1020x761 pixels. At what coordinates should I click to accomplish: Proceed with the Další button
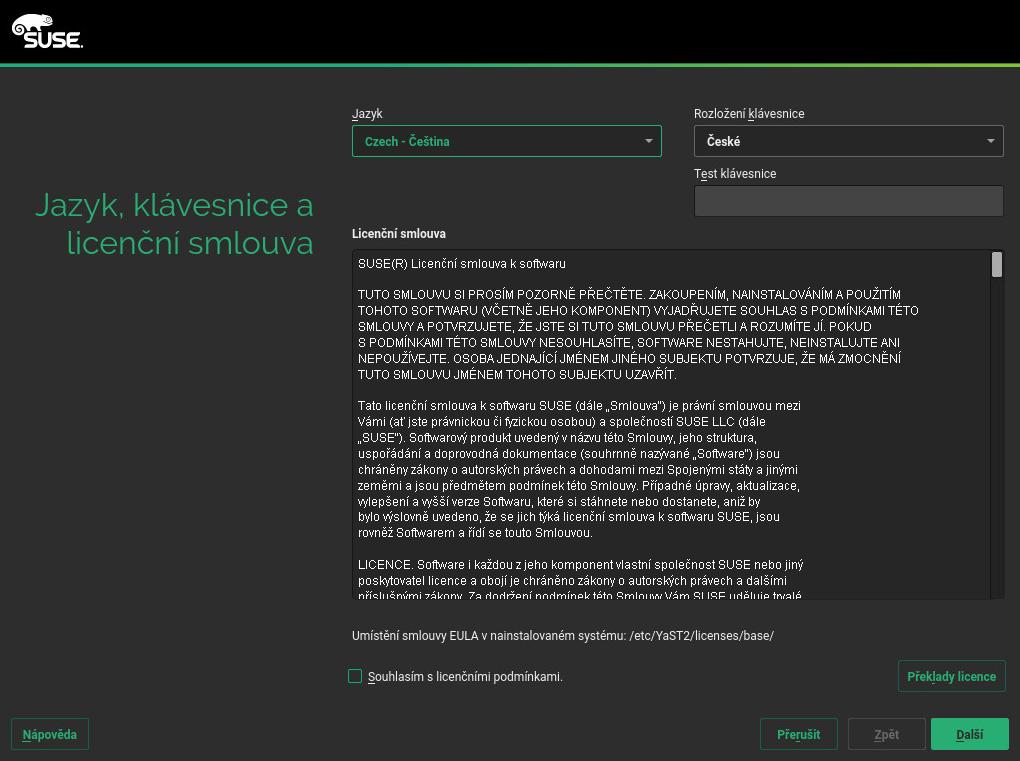point(970,734)
